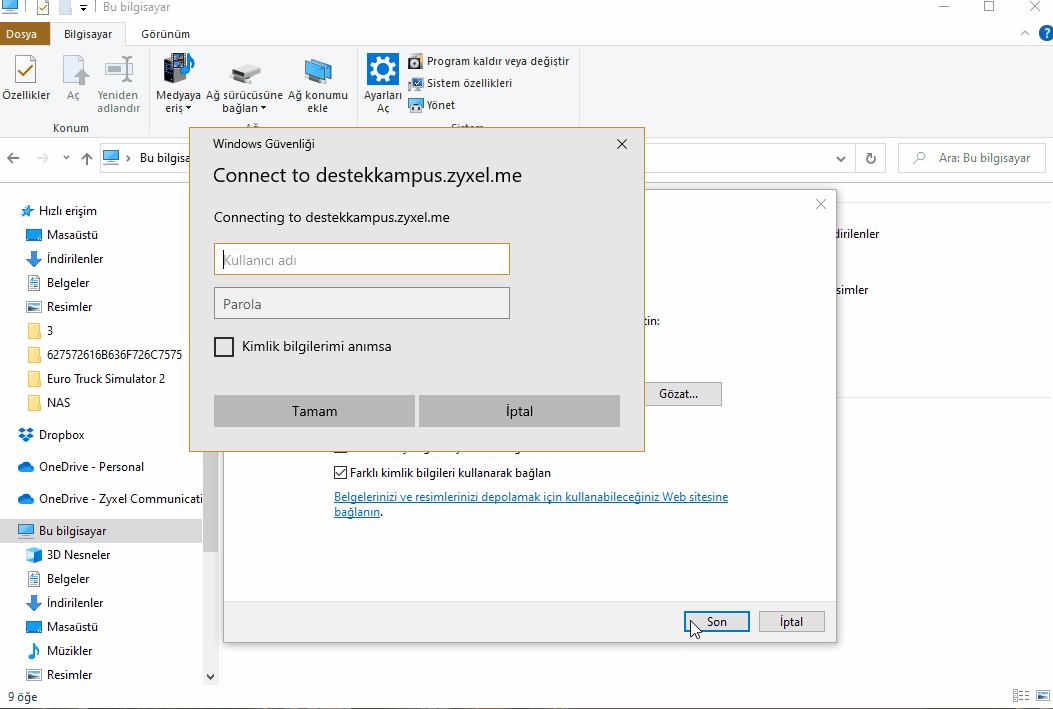The height and width of the screenshot is (709, 1053).
Task: Click İptal in Windows Güvenliği dialog
Action: coord(519,411)
